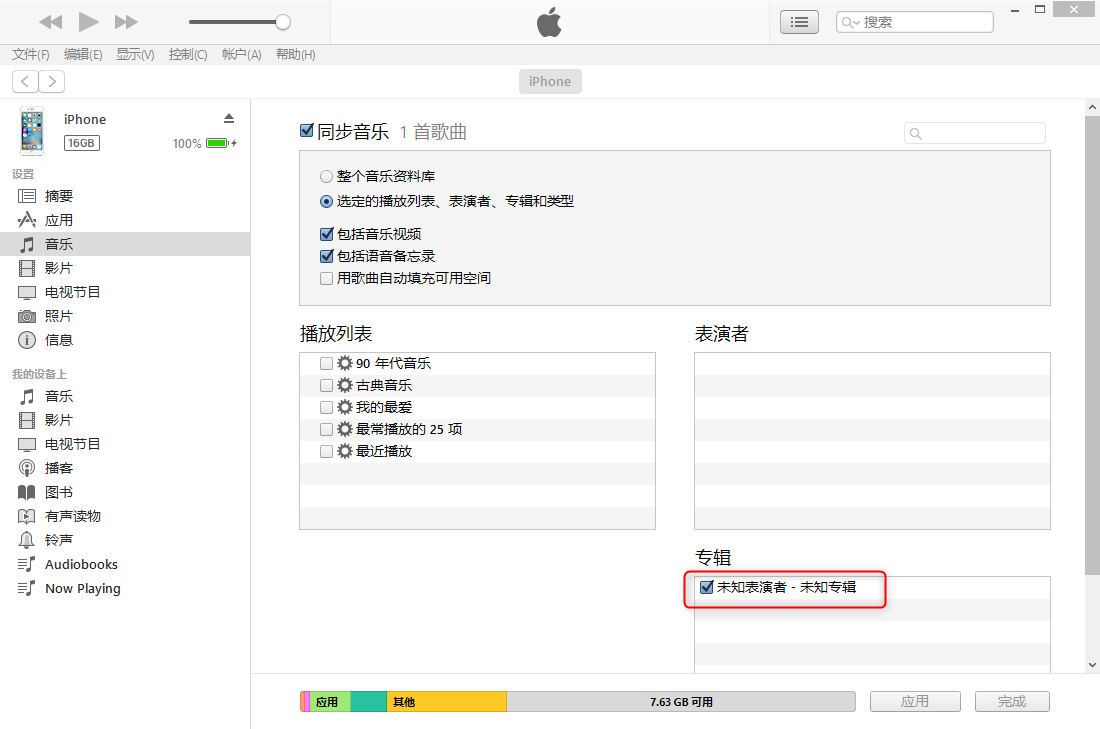Check the 我的最爱 playlist
Viewport: 1100px width, 729px height.
point(326,407)
